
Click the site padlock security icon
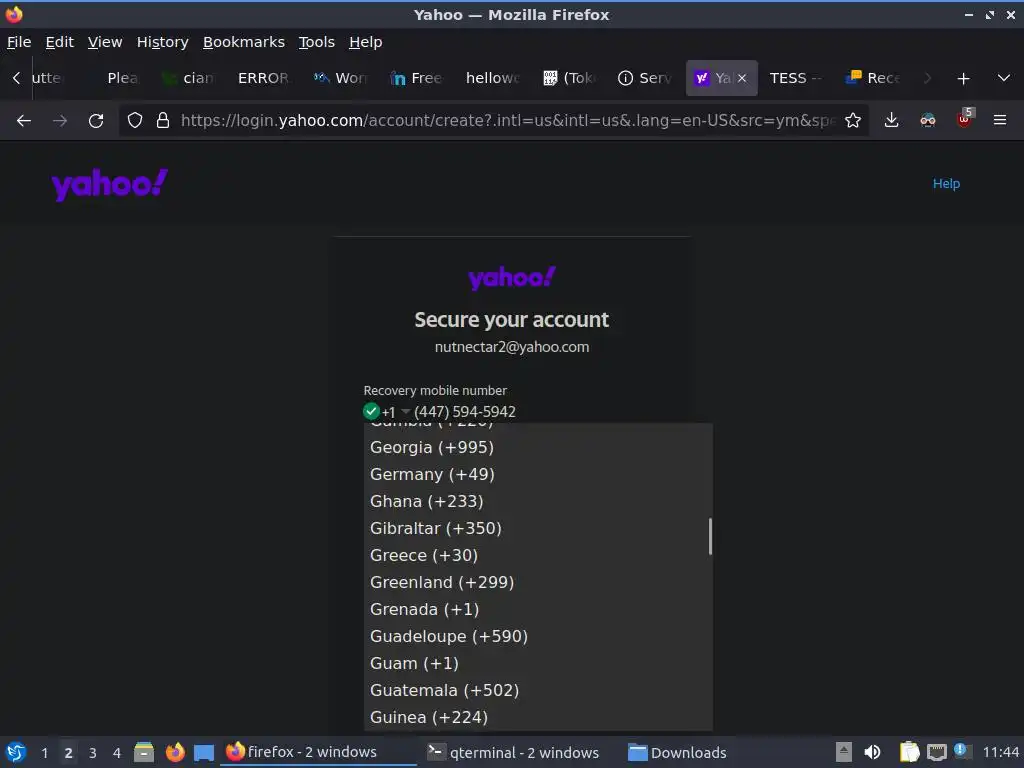(x=163, y=120)
